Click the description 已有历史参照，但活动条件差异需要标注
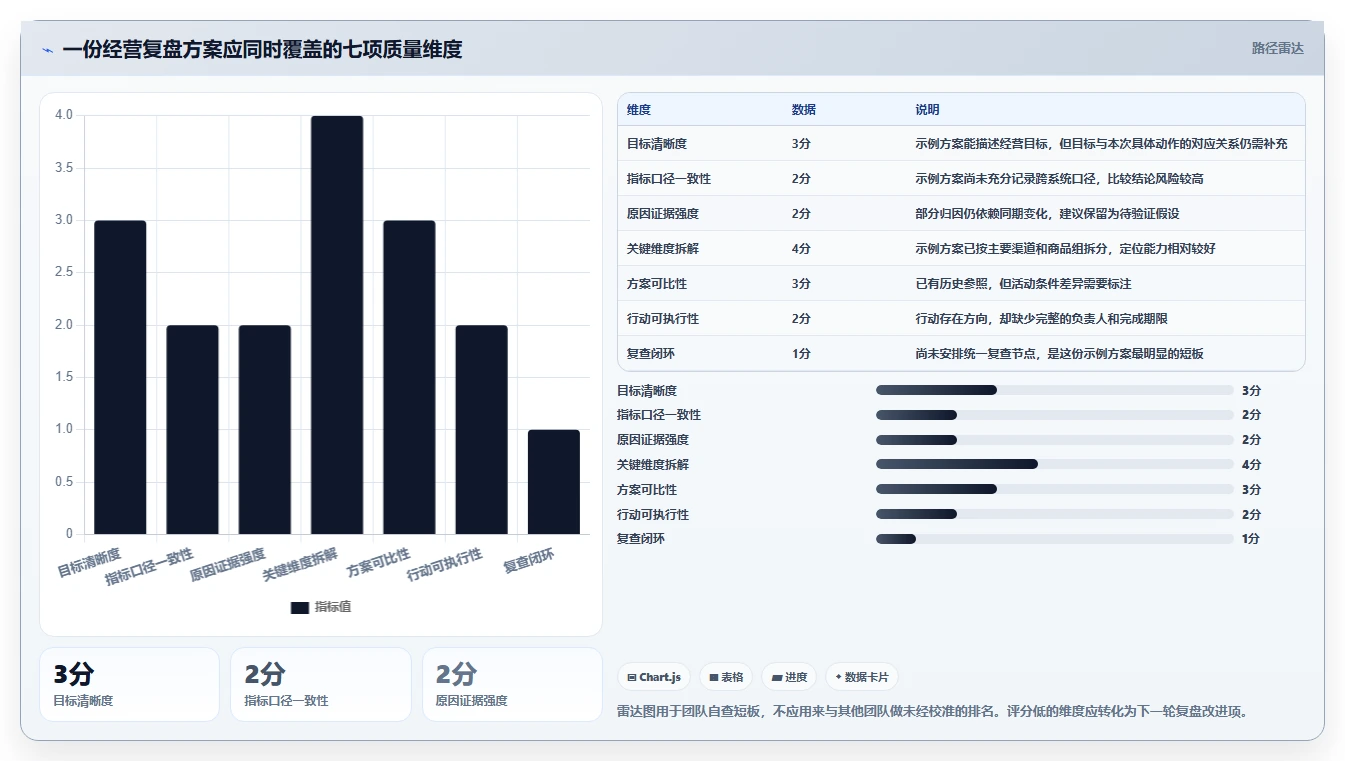The width and height of the screenshot is (1345, 761). [x=1023, y=284]
